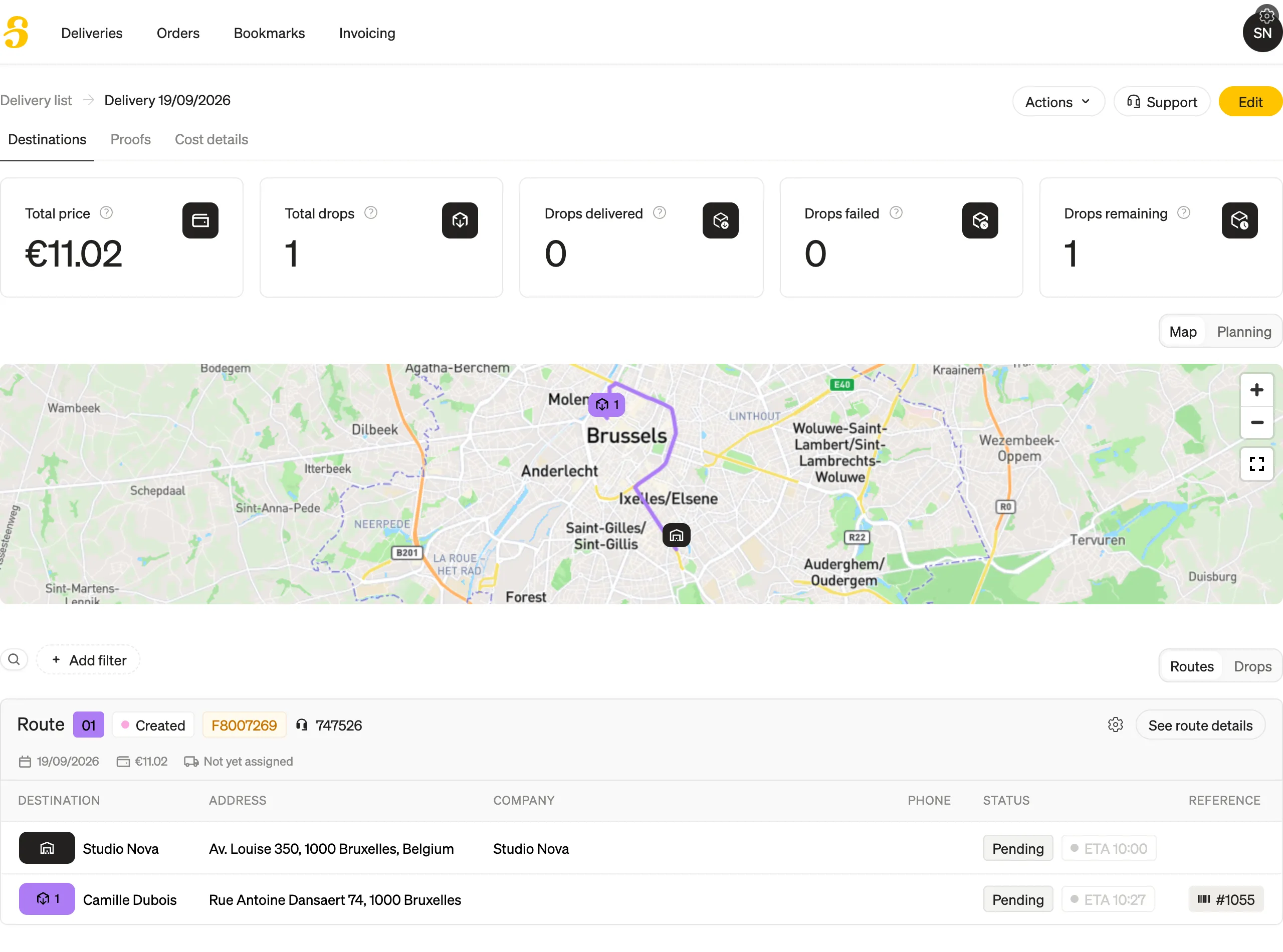Show help tooltip for Total drops

pyautogui.click(x=370, y=212)
